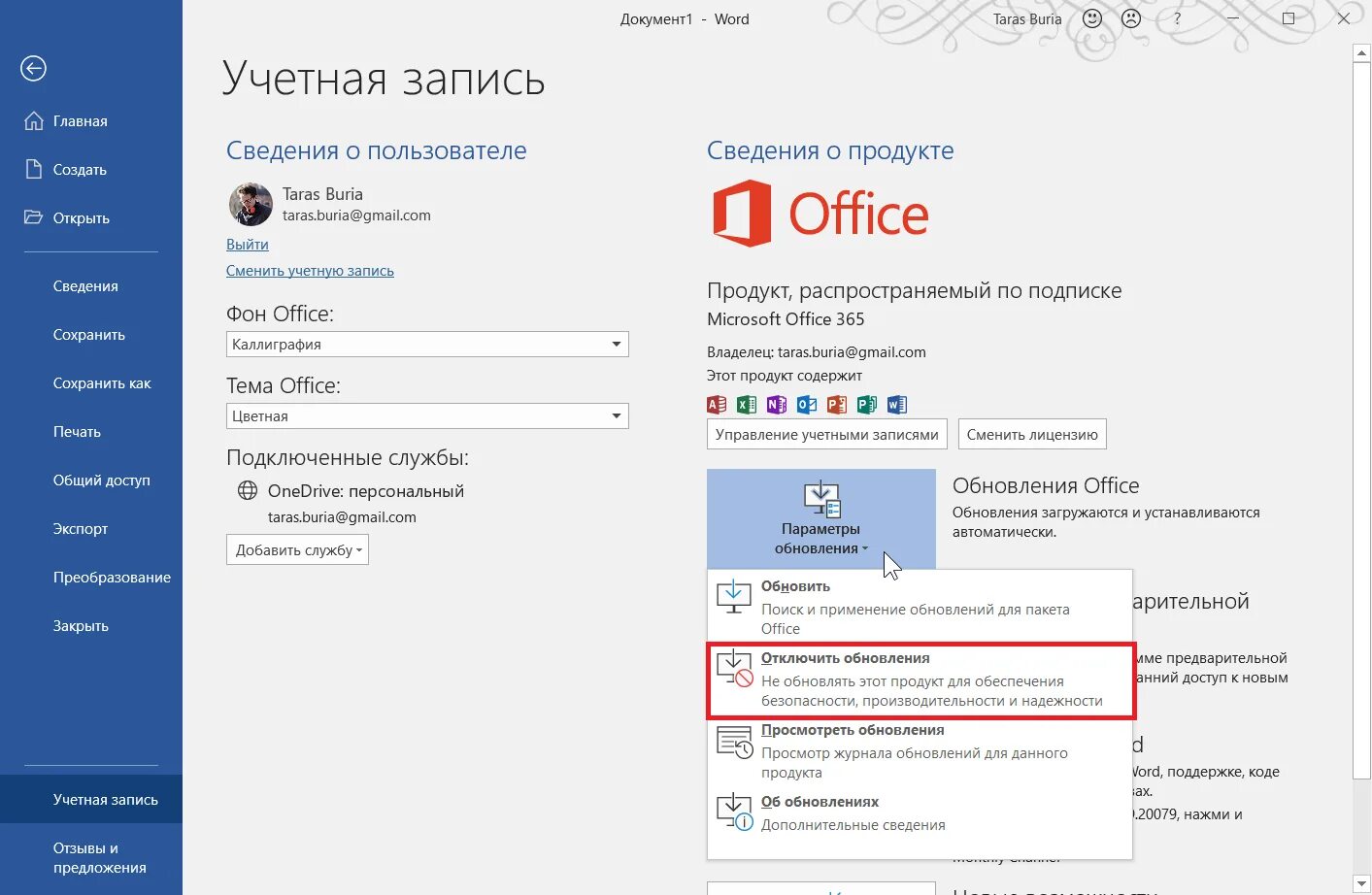Open the Главная tab in sidebar
This screenshot has width=1372, height=895.
pos(91,120)
